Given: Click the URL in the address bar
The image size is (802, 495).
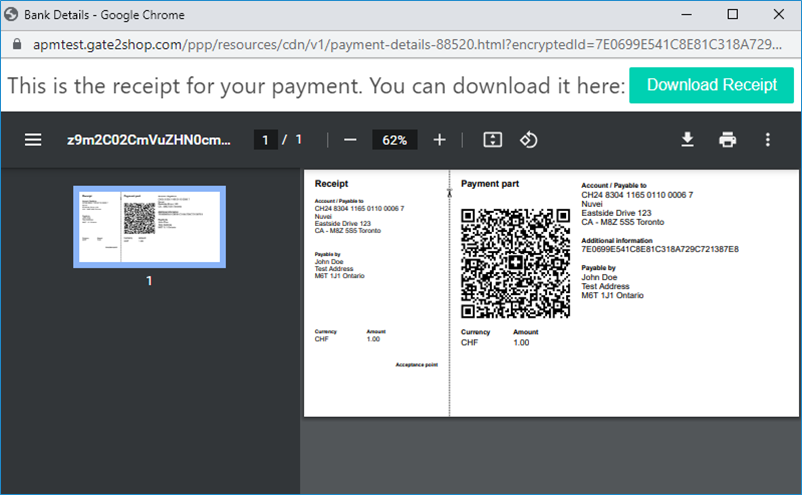Looking at the screenshot, I should 407,44.
